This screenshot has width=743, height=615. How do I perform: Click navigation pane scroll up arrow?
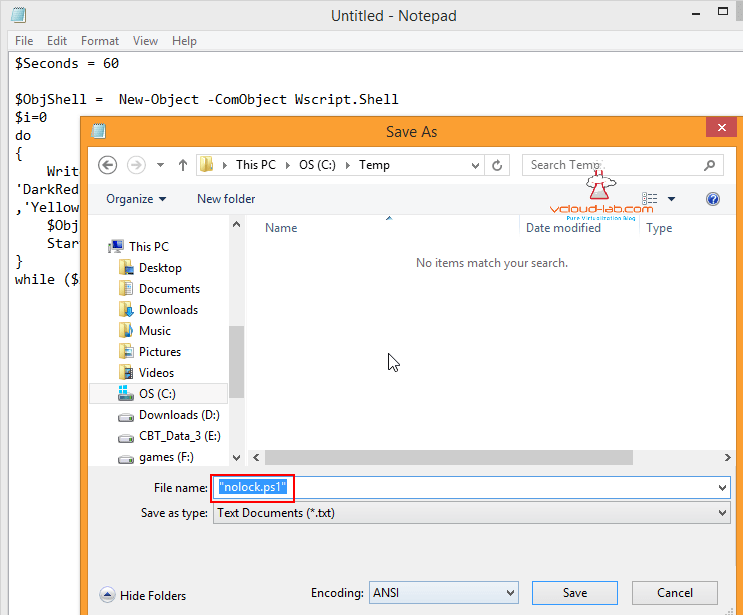click(x=236, y=225)
